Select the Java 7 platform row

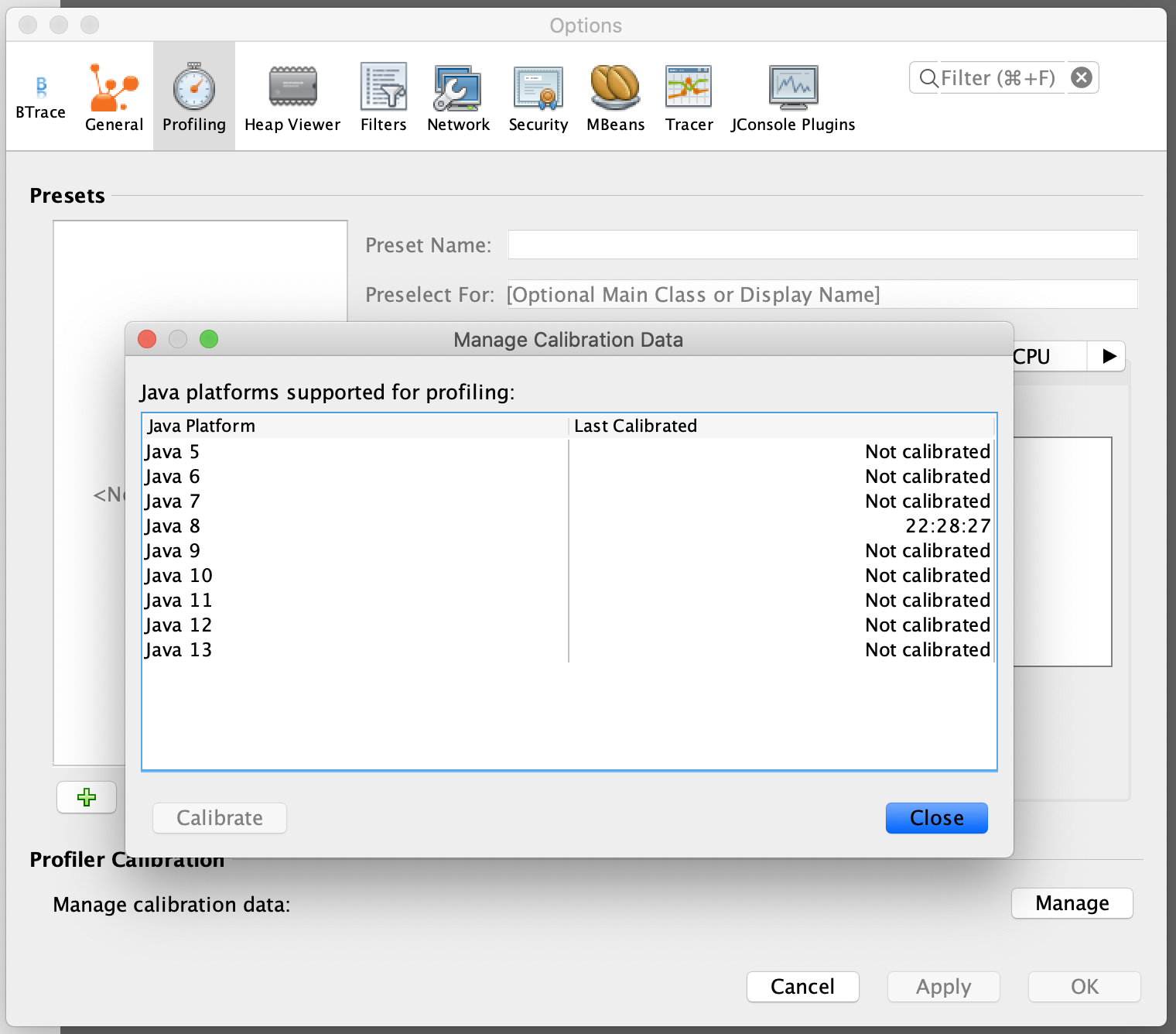pyautogui.click(x=569, y=502)
